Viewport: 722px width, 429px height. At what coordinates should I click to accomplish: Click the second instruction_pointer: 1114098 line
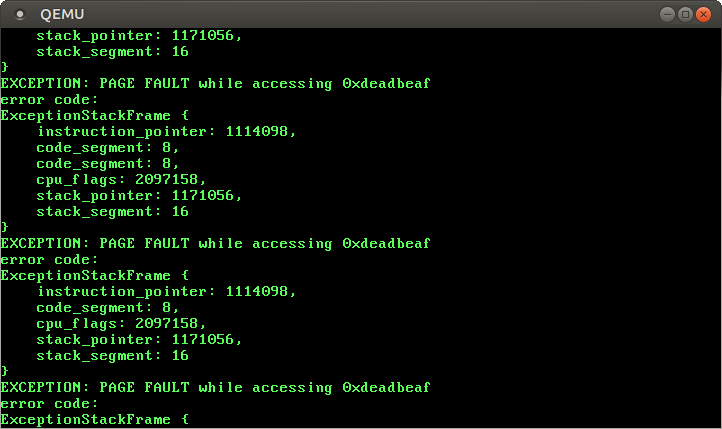click(x=166, y=291)
